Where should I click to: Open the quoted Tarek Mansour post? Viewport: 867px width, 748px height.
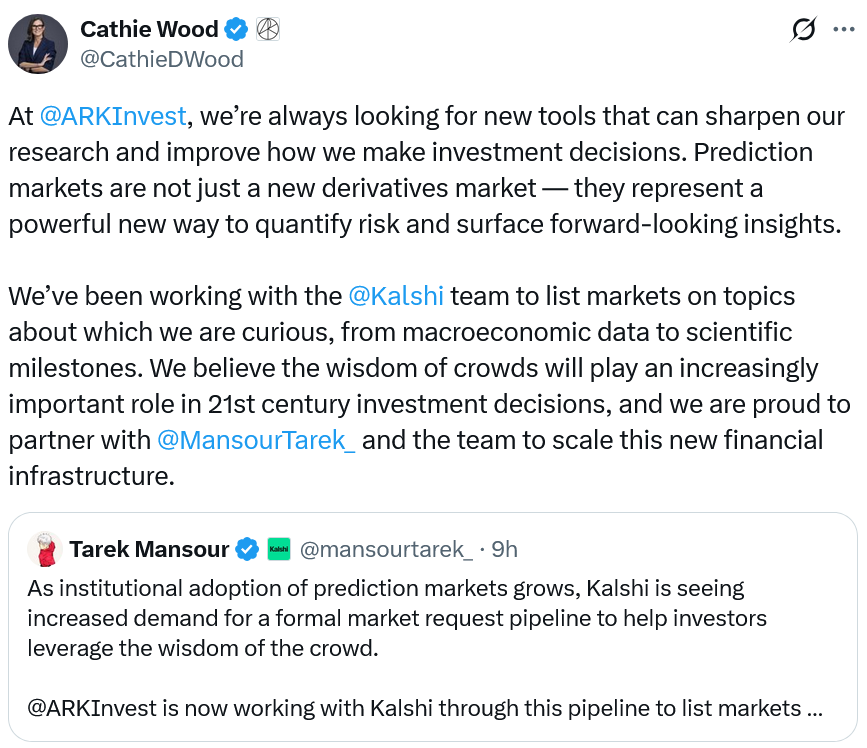click(x=430, y=620)
